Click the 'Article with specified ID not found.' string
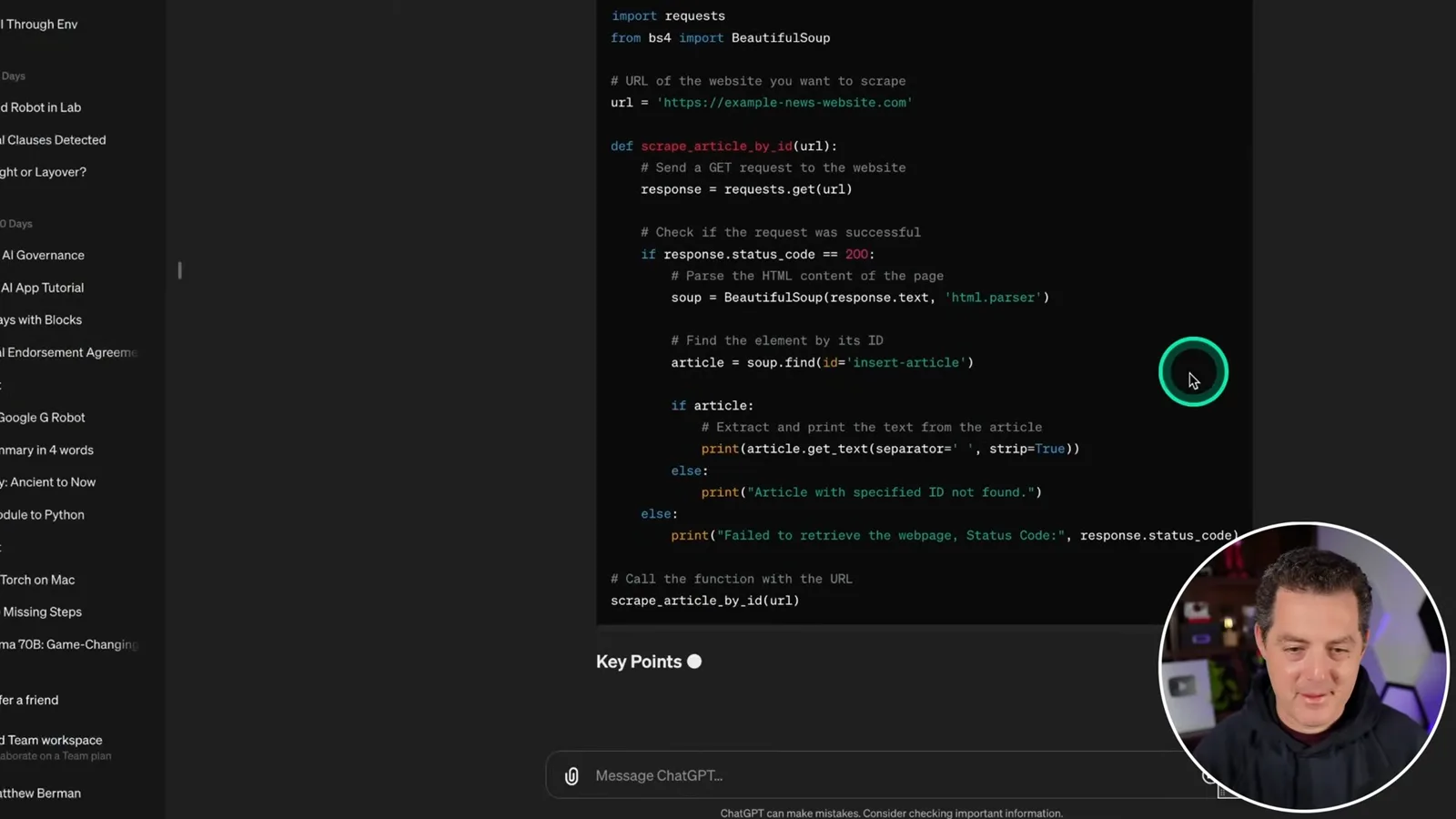The image size is (1456, 819). (x=890, y=492)
